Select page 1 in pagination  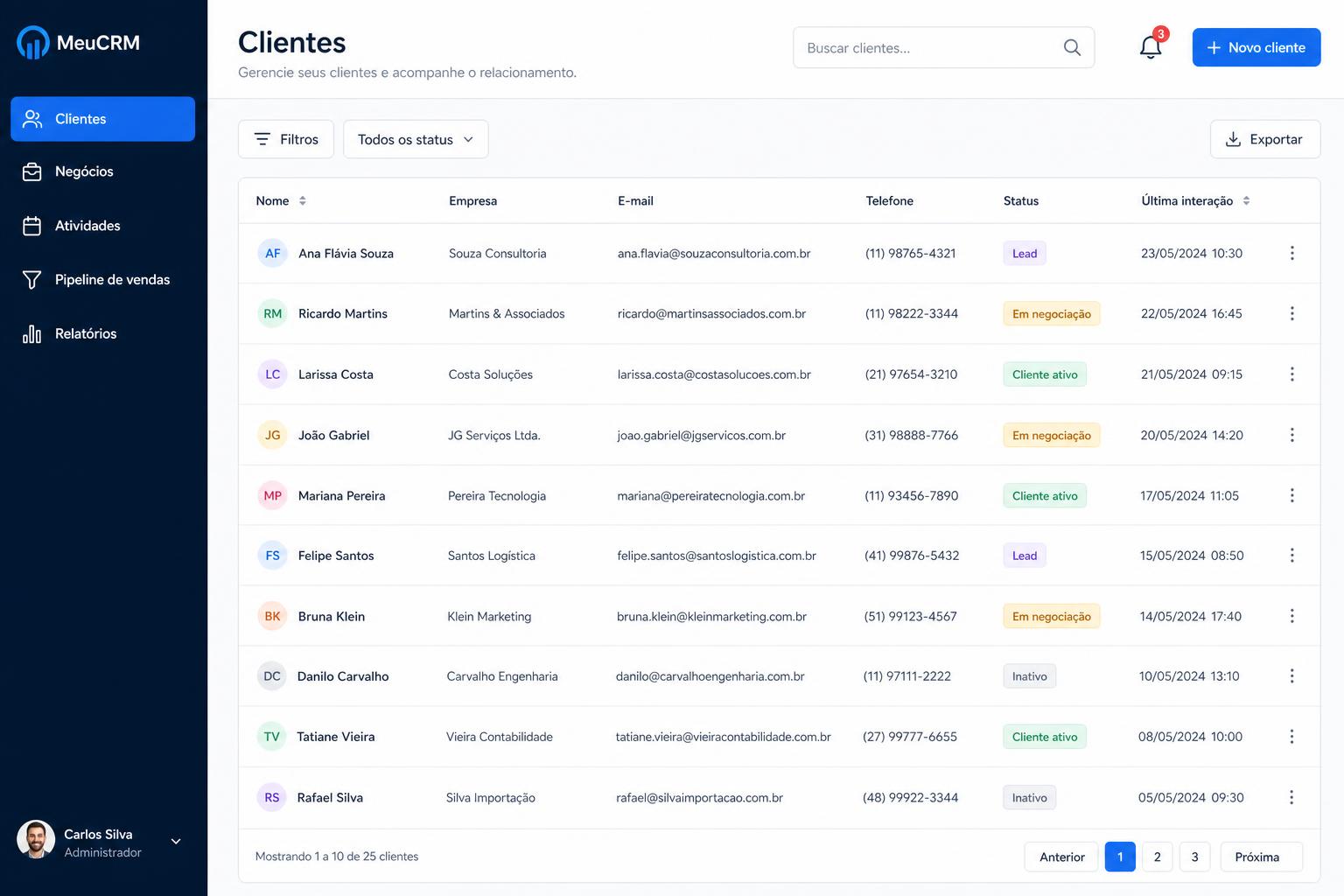pos(1120,857)
